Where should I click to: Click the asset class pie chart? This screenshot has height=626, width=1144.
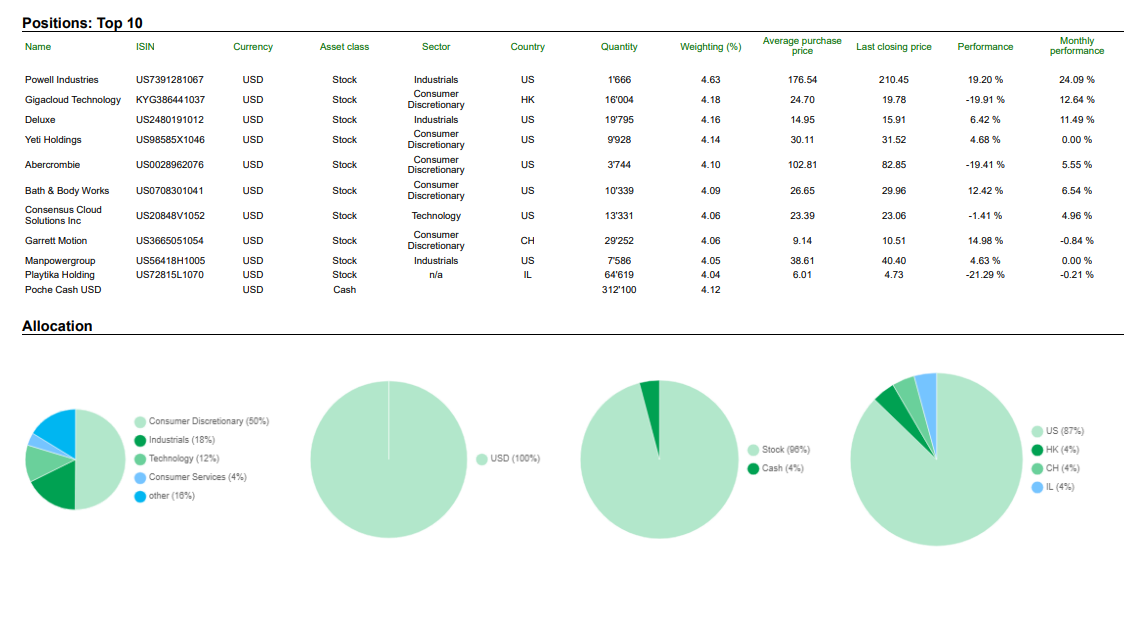(x=660, y=459)
